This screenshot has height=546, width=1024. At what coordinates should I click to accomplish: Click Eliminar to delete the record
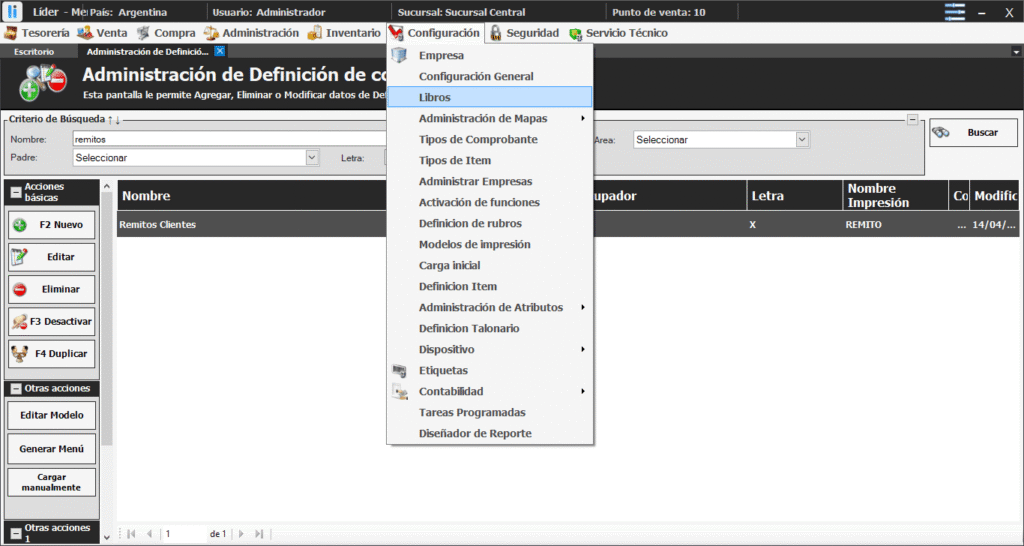click(x=52, y=290)
